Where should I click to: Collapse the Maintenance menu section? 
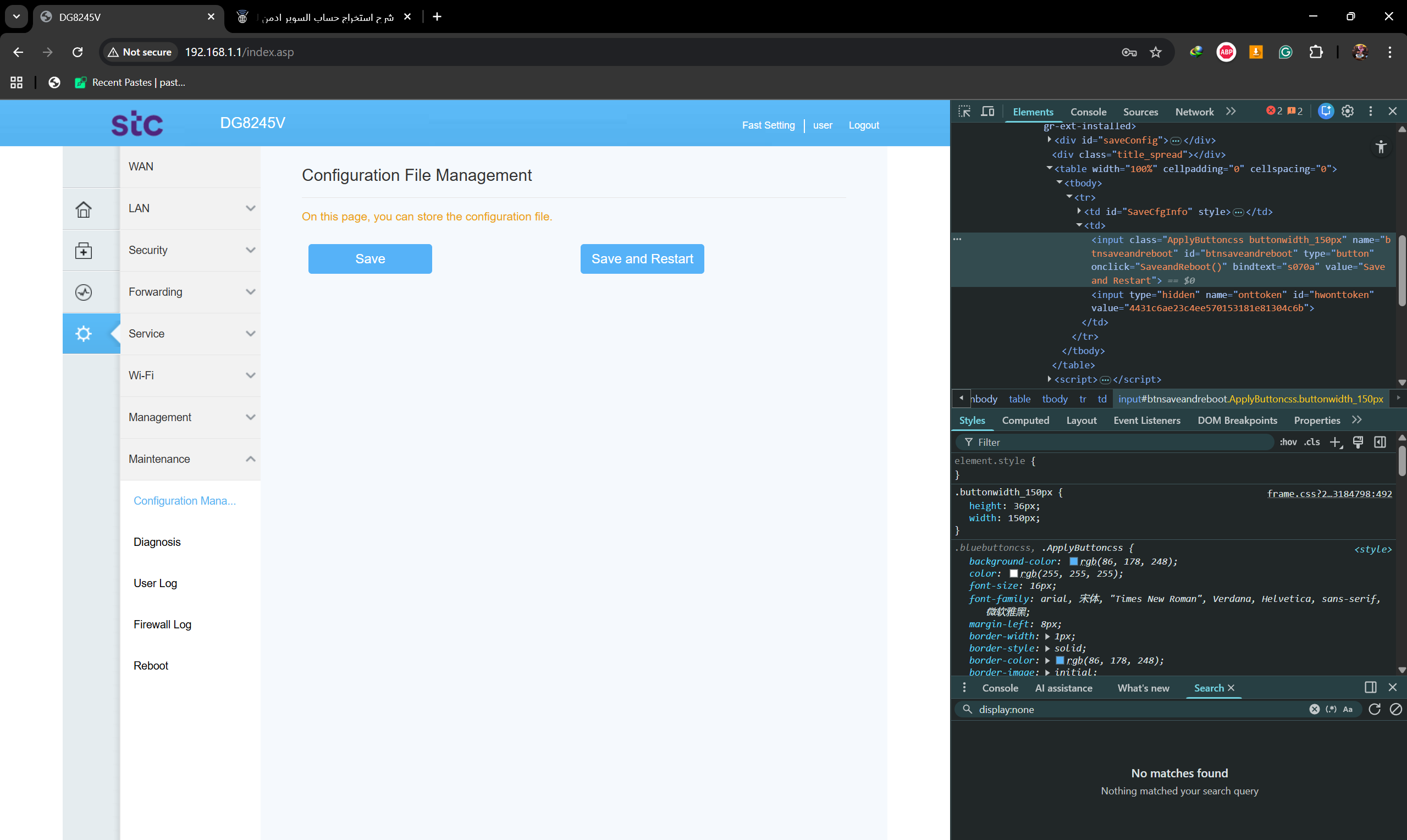250,459
